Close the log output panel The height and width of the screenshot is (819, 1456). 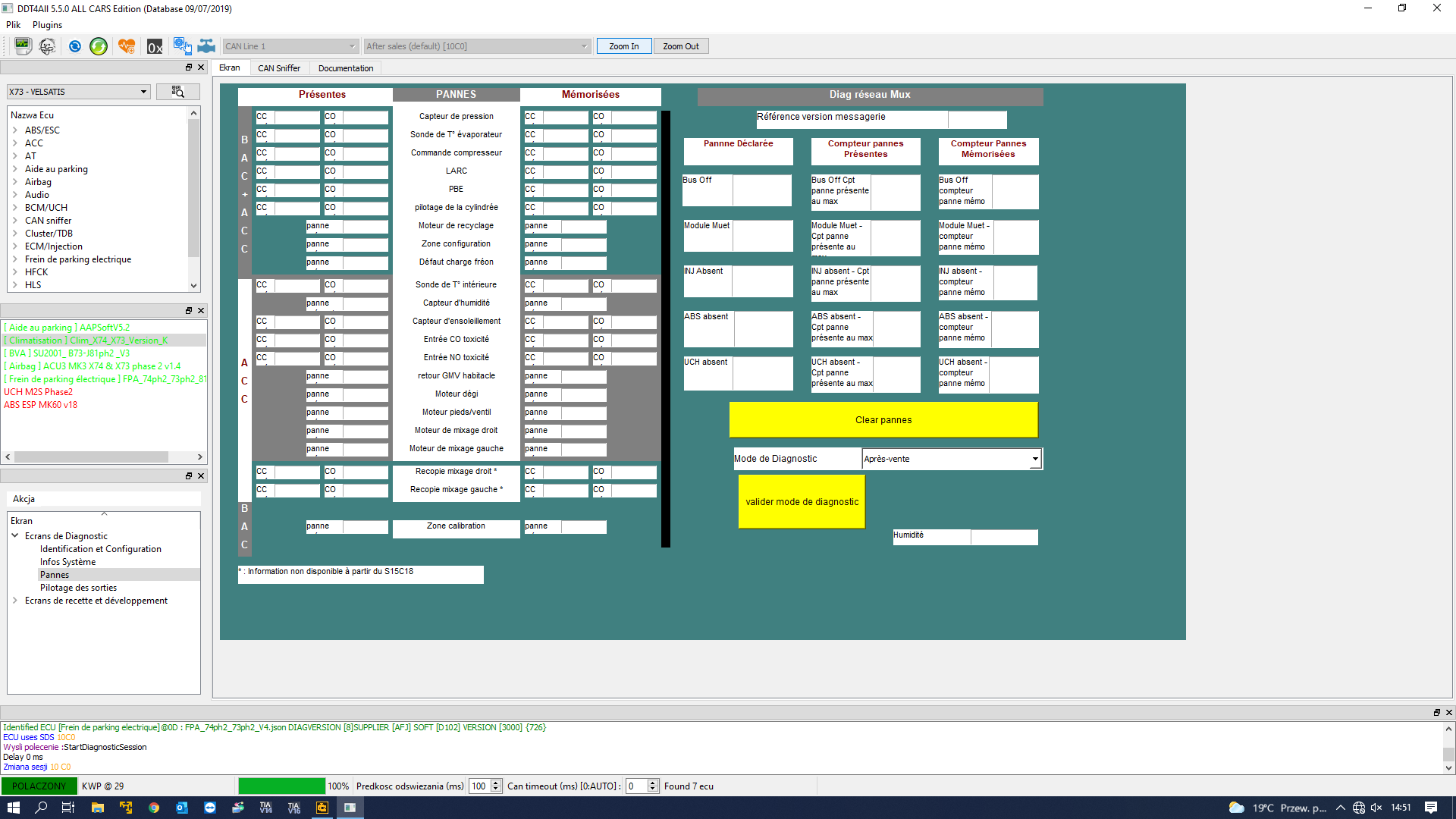click(1448, 713)
